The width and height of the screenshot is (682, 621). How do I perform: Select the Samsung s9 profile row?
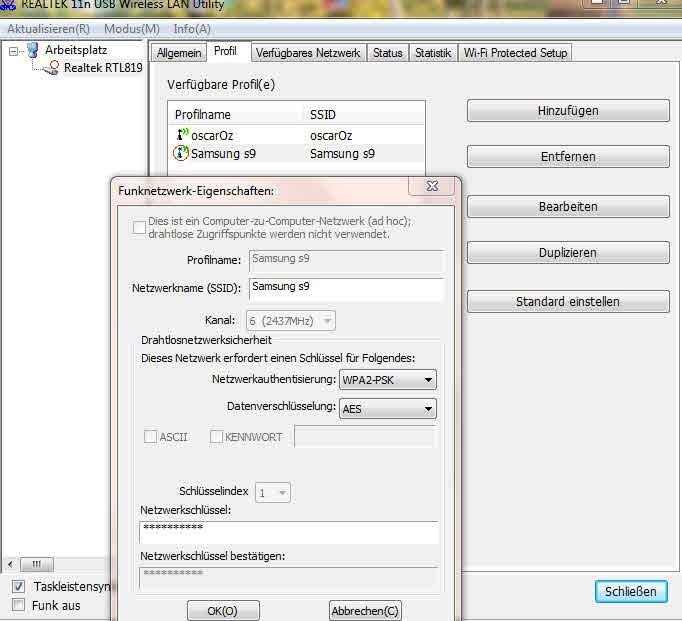296,154
